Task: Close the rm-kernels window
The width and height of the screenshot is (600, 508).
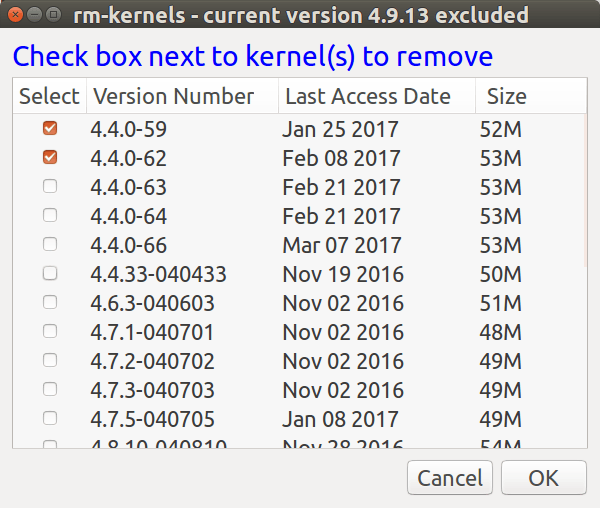Action: (x=17, y=15)
